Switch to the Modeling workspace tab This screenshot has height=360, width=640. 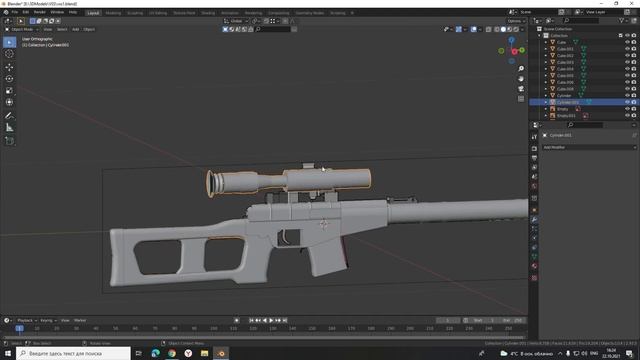pos(113,13)
